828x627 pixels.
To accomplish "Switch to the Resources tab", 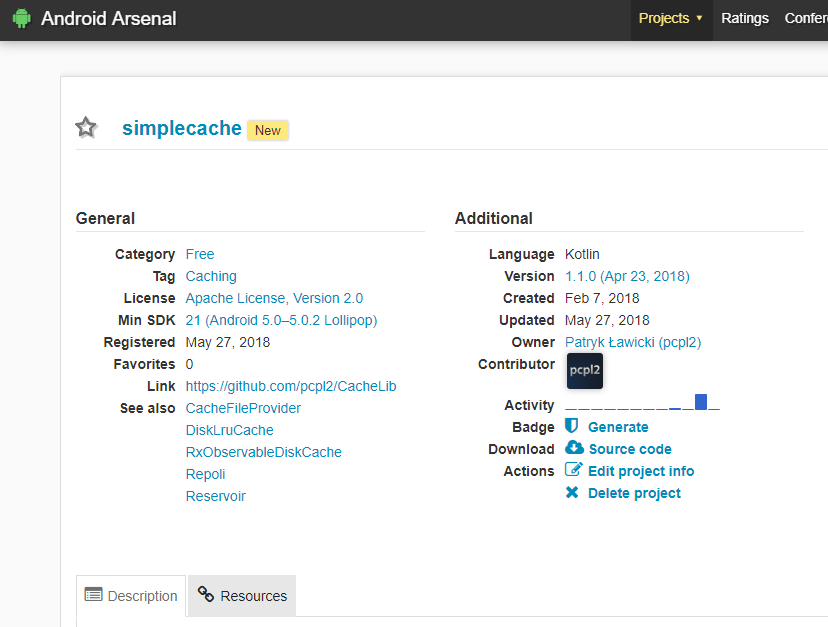I will coord(242,596).
